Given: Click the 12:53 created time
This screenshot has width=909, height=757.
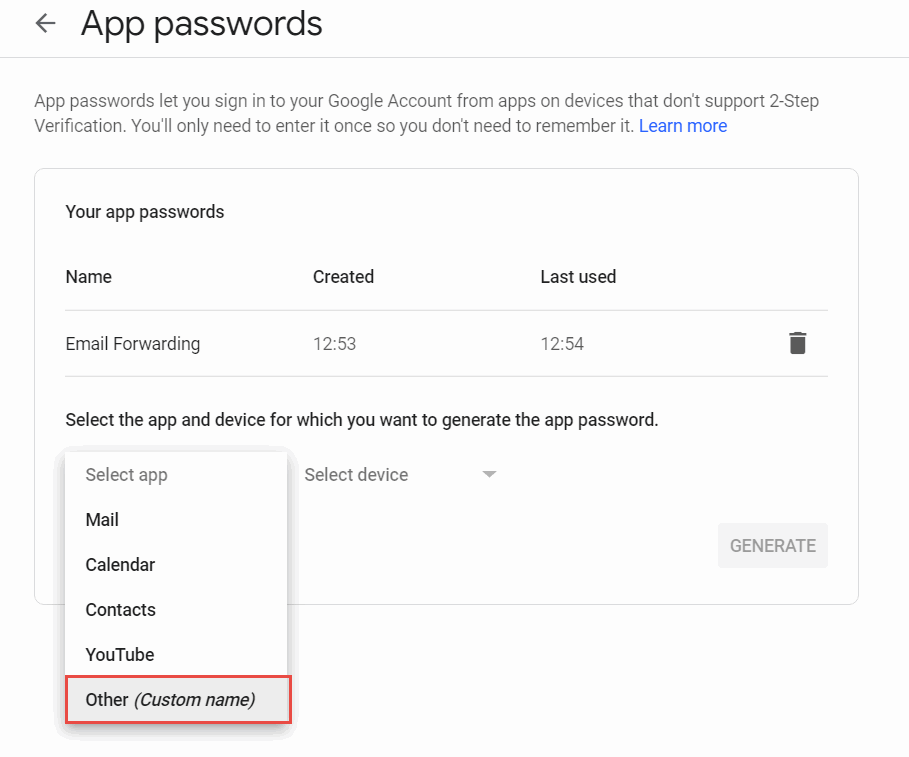Looking at the screenshot, I should pos(334,344).
